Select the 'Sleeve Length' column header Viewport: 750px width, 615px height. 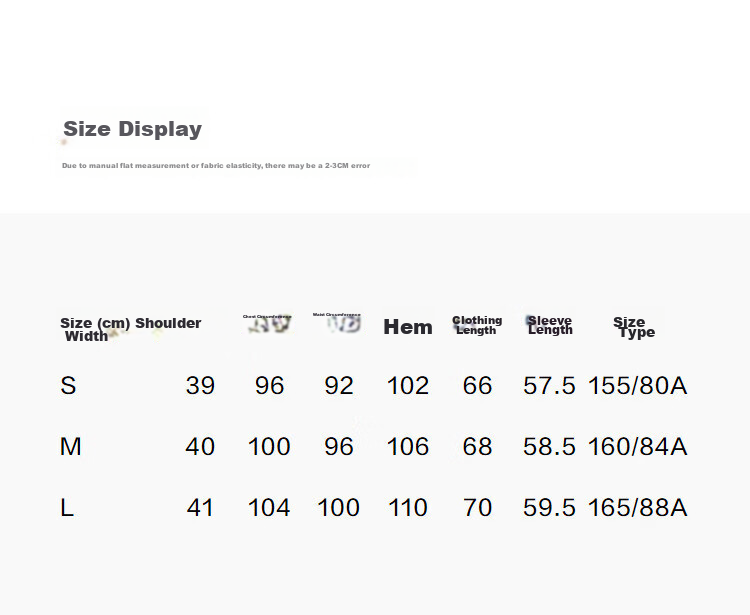pyautogui.click(x=550, y=325)
